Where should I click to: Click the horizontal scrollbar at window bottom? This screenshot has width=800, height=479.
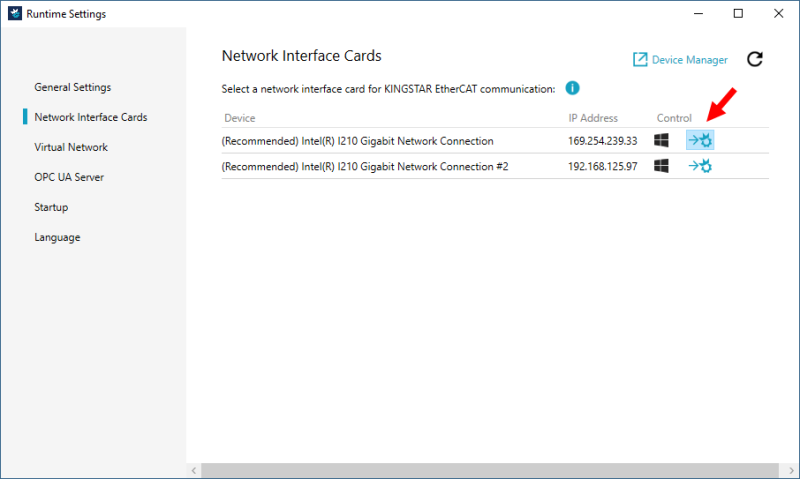click(x=490, y=470)
